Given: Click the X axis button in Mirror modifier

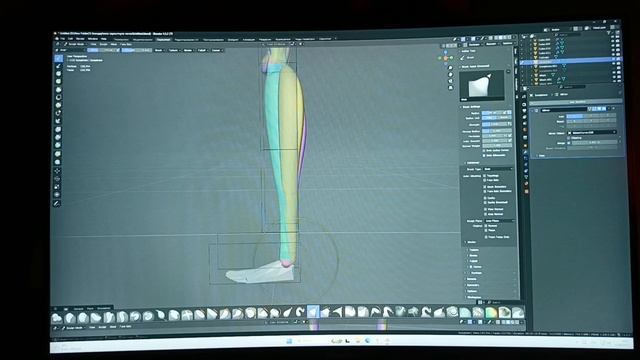Looking at the screenshot, I should 575,116.
